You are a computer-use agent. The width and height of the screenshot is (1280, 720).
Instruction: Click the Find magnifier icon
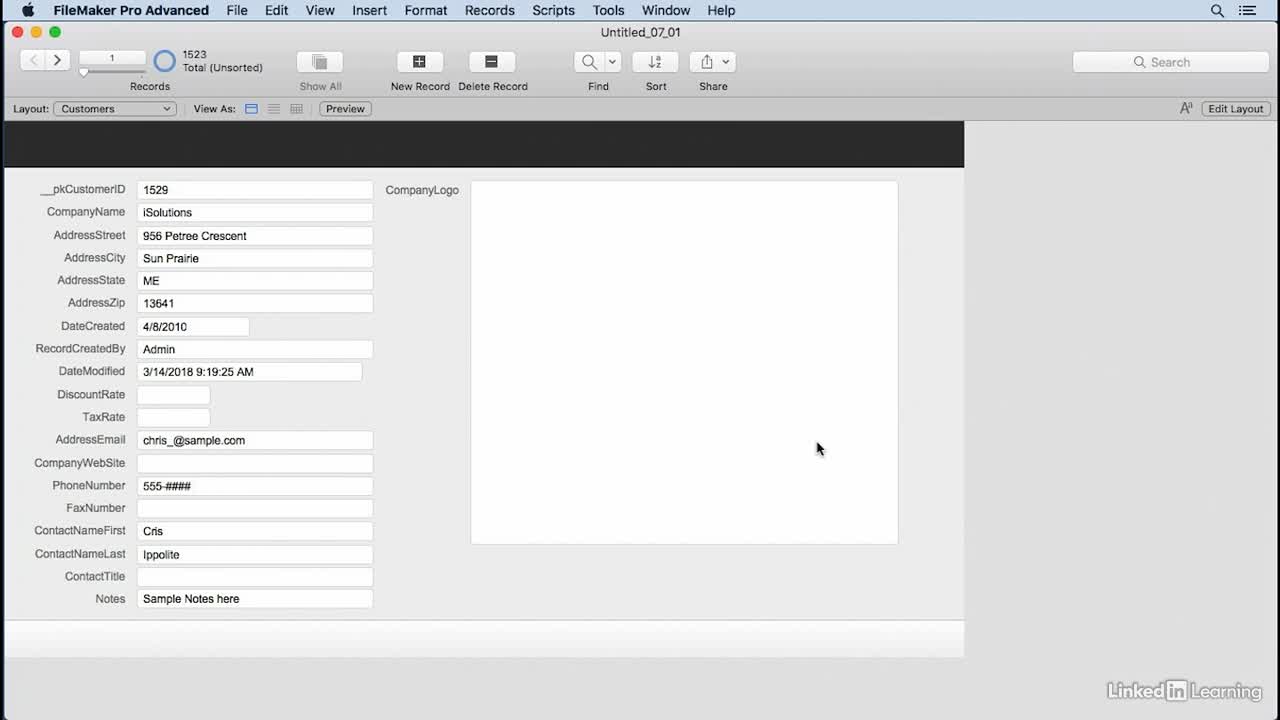(x=589, y=62)
